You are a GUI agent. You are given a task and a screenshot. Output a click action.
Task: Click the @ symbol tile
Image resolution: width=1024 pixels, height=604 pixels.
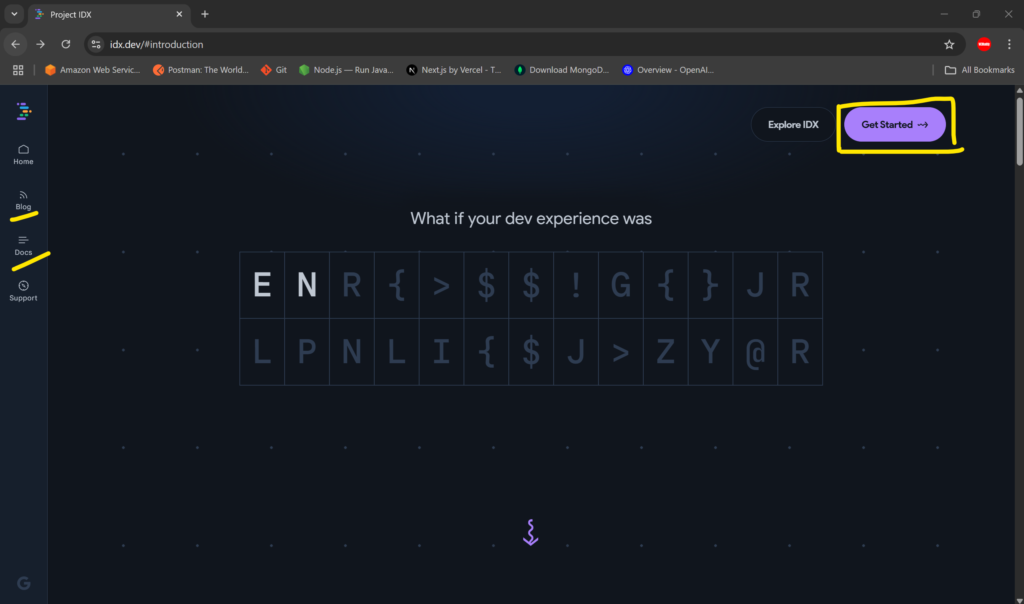click(755, 352)
